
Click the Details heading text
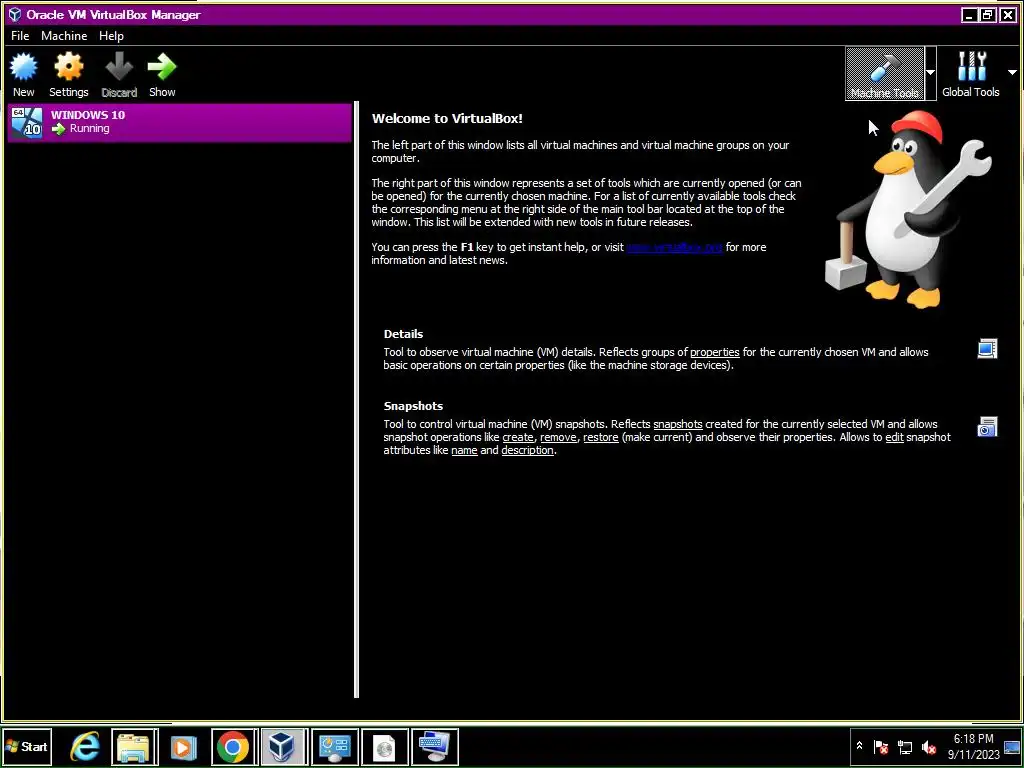[403, 334]
